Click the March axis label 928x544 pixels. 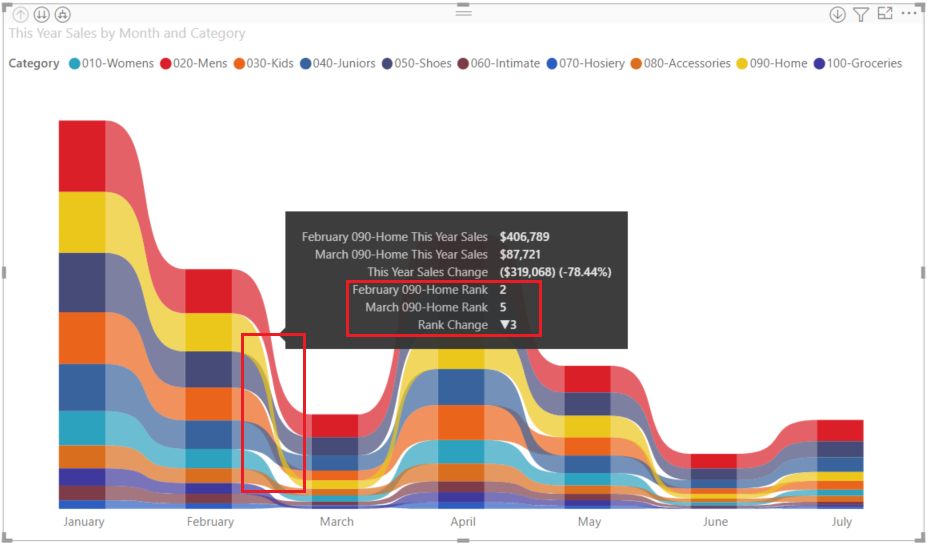click(x=337, y=522)
